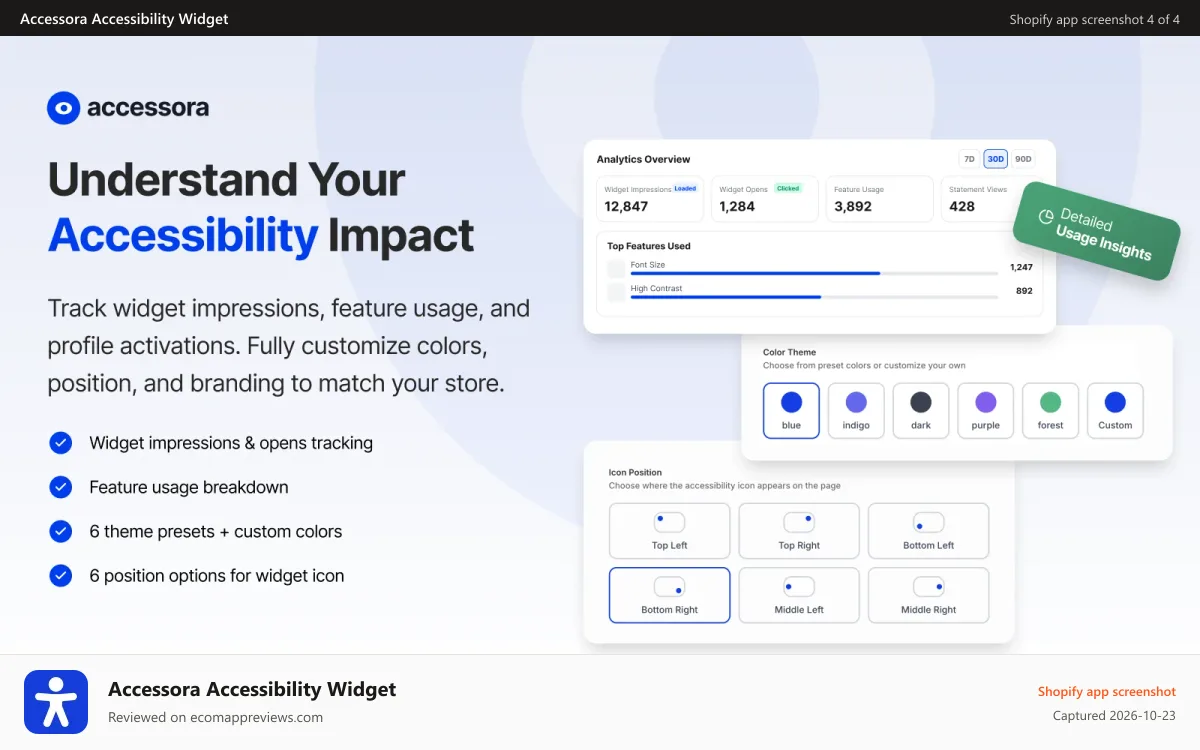The width and height of the screenshot is (1200, 750).
Task: Click the 428 statement views value
Action: (x=962, y=207)
